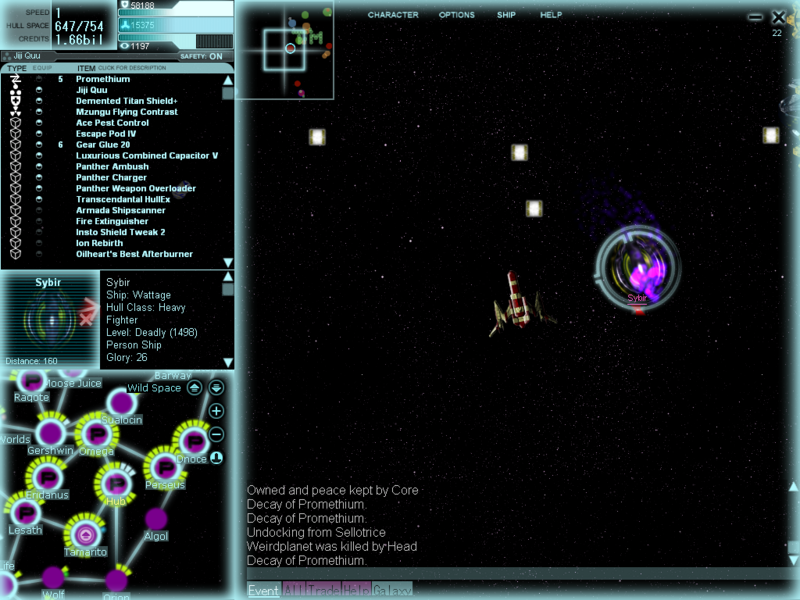Toggle equip for Panther Ambush
800x600 pixels.
[39, 167]
